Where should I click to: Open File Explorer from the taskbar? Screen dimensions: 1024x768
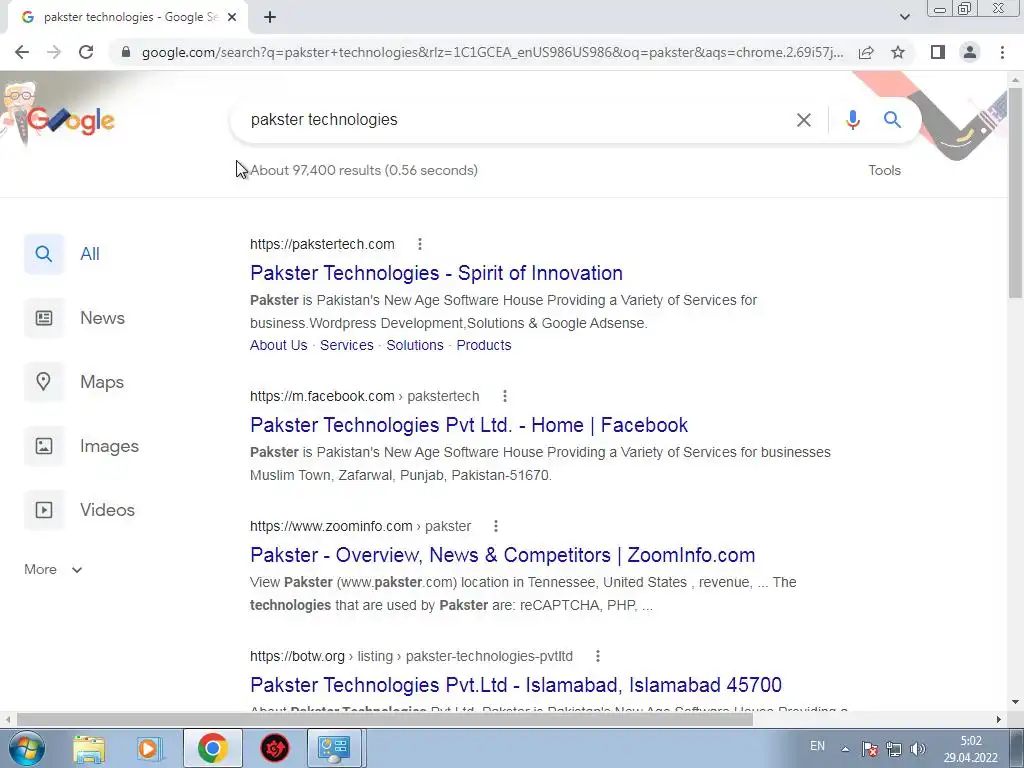point(88,748)
